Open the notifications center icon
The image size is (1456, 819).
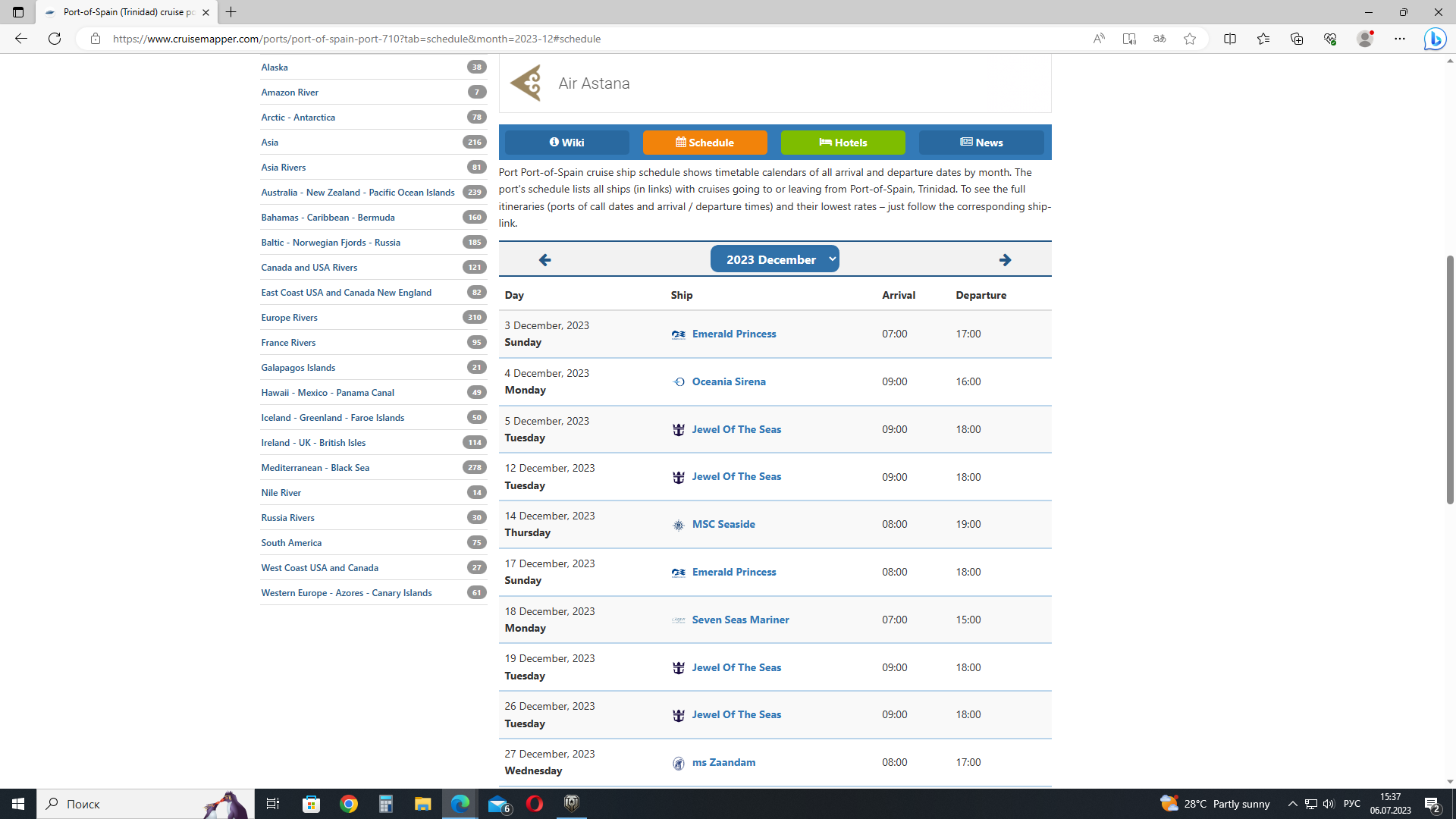point(1432,804)
